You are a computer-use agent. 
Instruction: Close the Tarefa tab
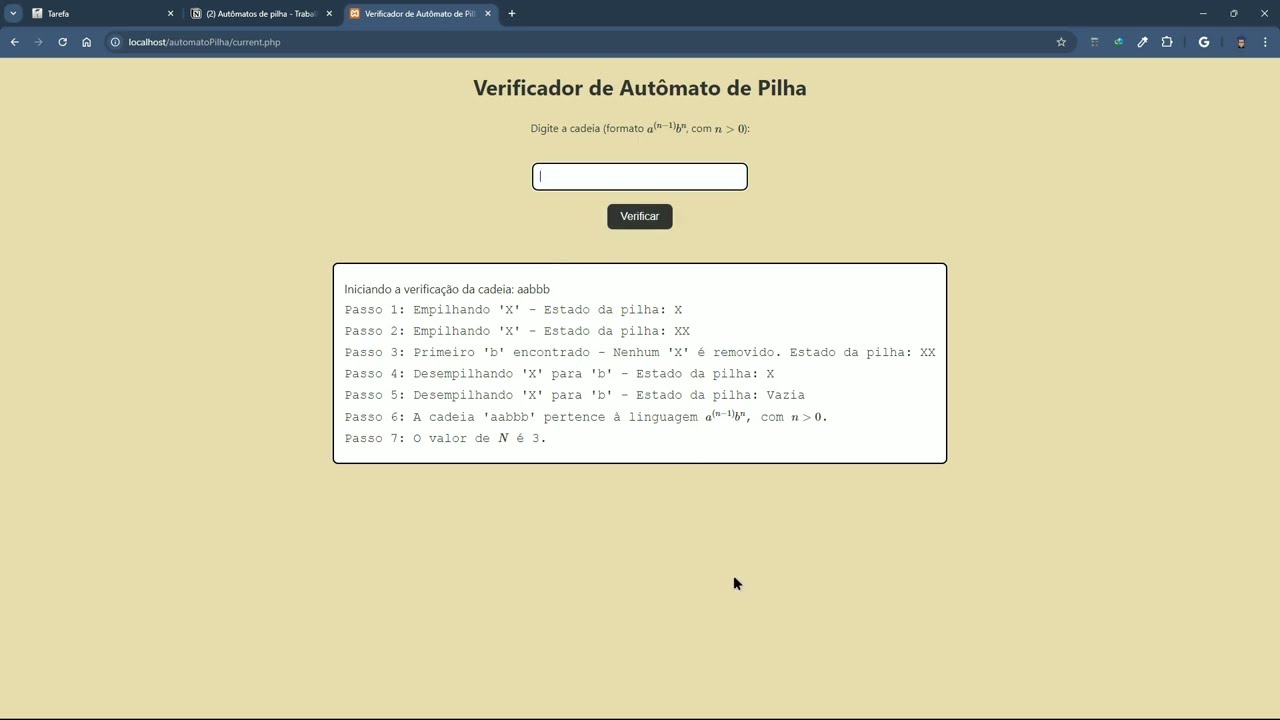(170, 14)
